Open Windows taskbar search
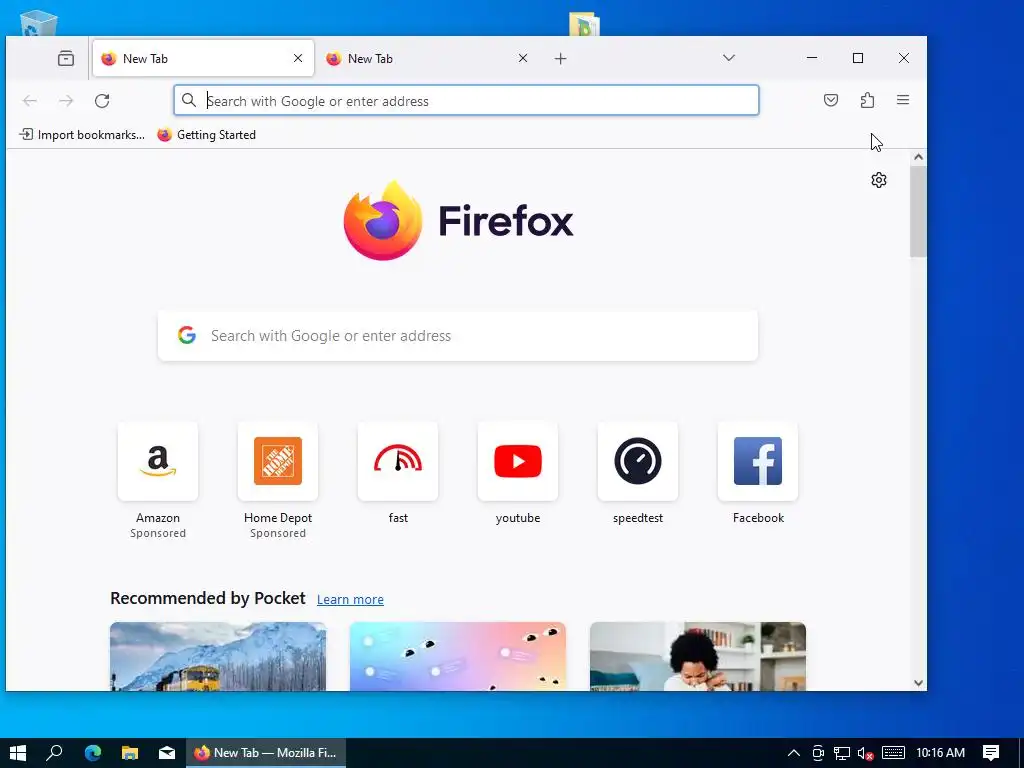 (55, 753)
